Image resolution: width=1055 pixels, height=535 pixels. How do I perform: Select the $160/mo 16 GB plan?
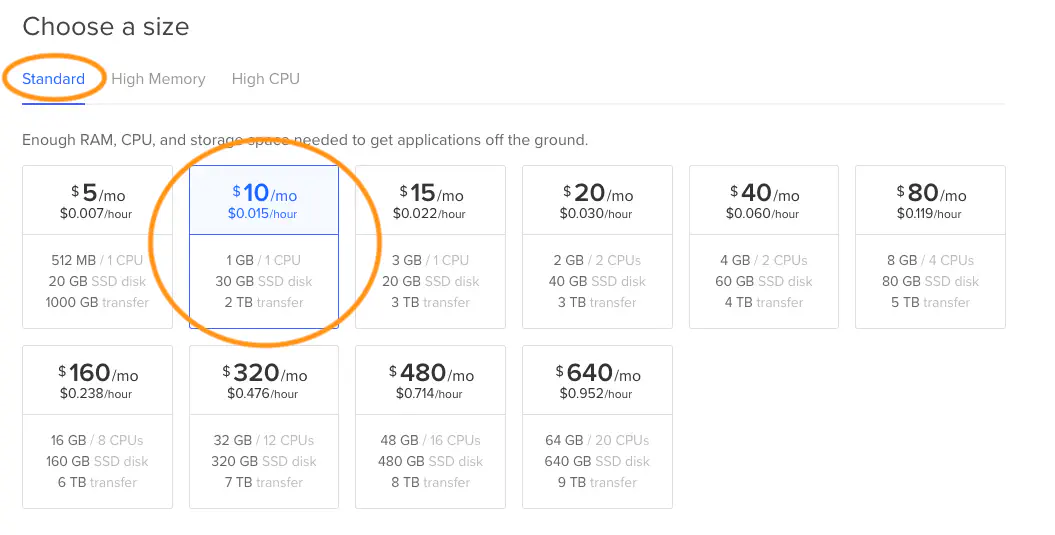point(97,426)
